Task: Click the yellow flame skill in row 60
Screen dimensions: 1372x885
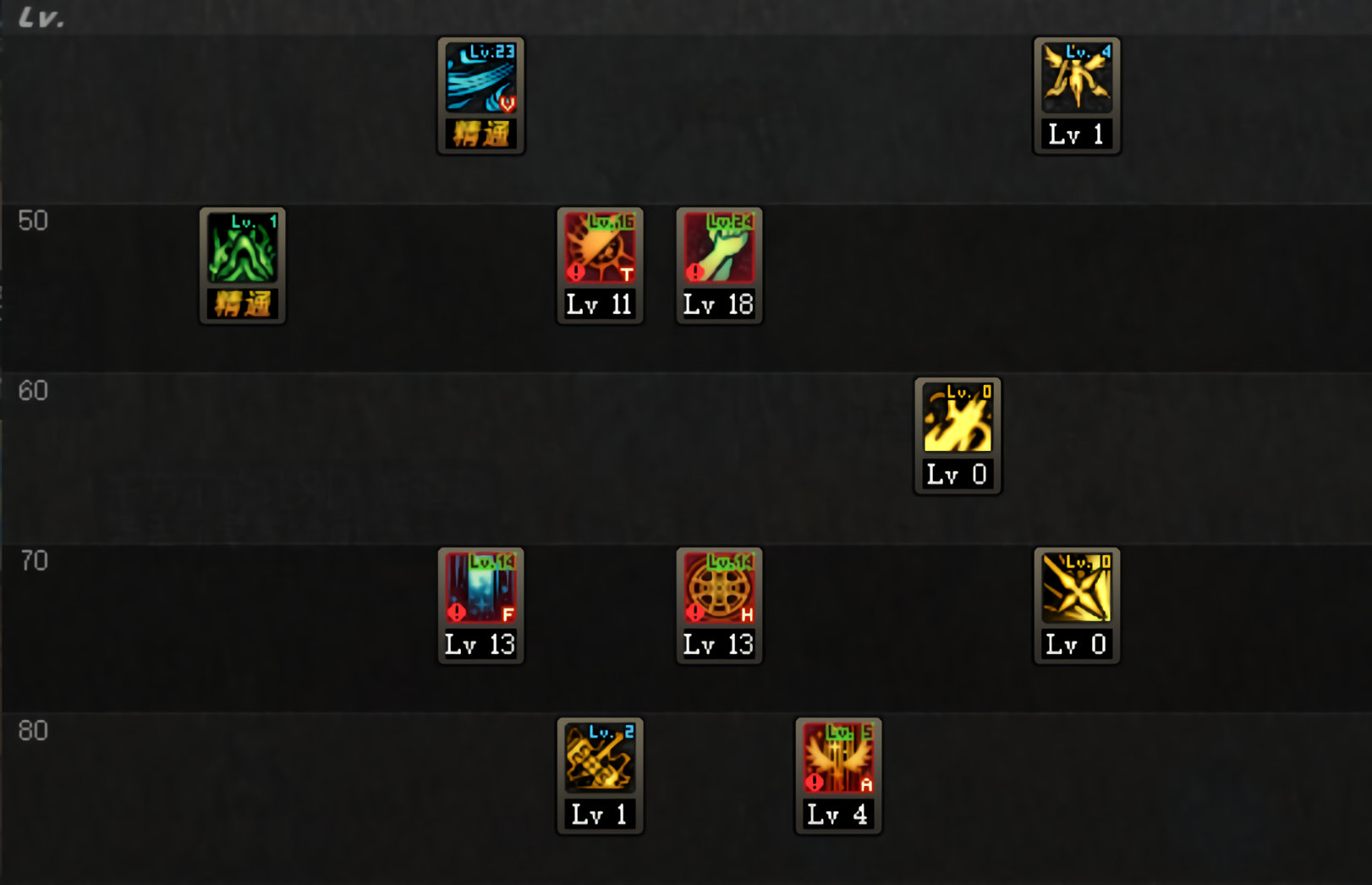Action: (958, 418)
